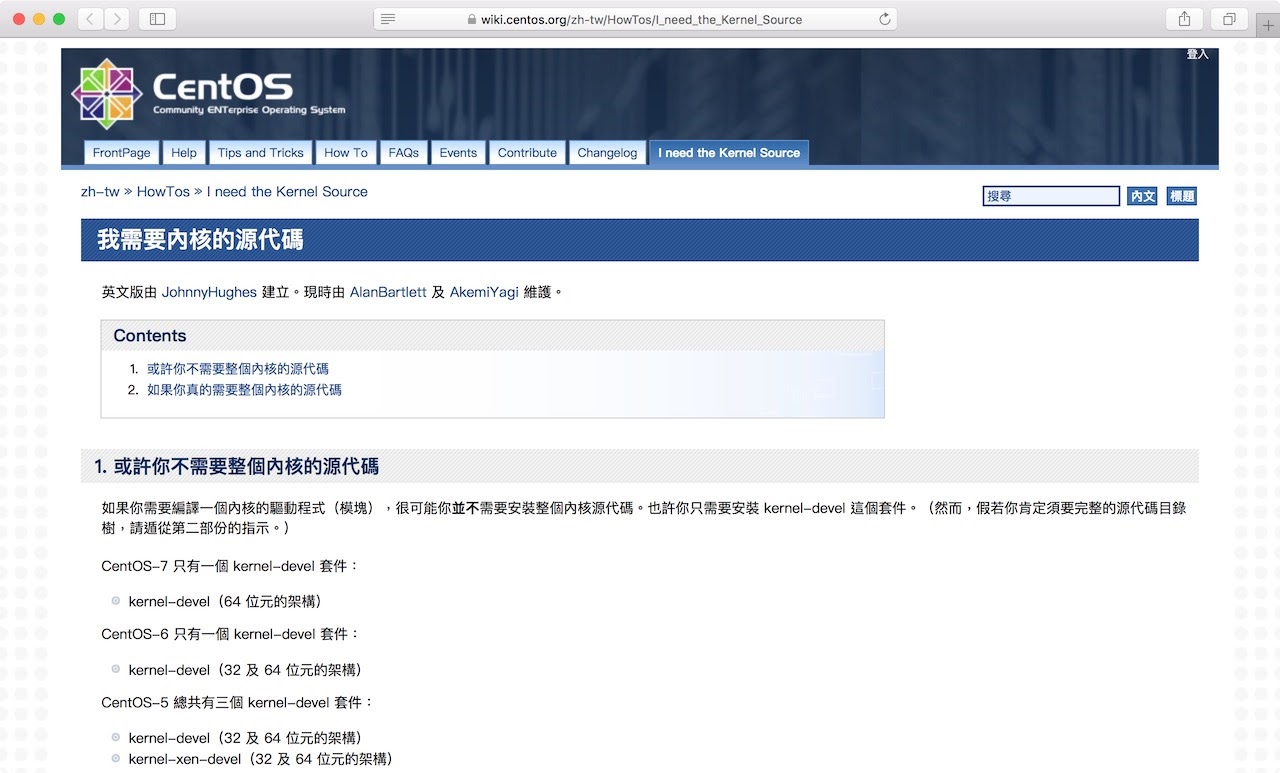Click page title 我需要內核的源代碼
Image resolution: width=1280 pixels, height=773 pixels.
coord(200,240)
